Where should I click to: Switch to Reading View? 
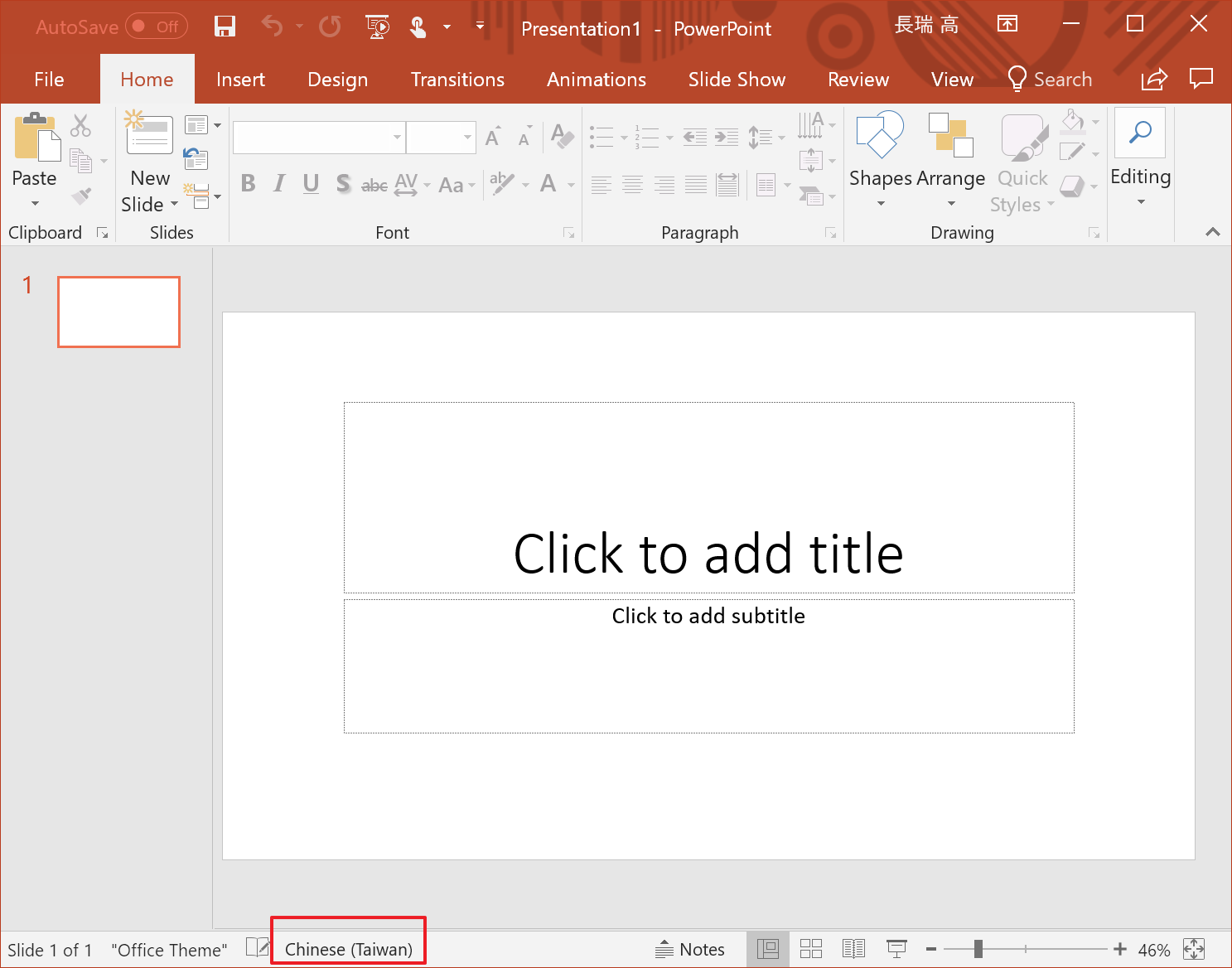click(x=853, y=949)
